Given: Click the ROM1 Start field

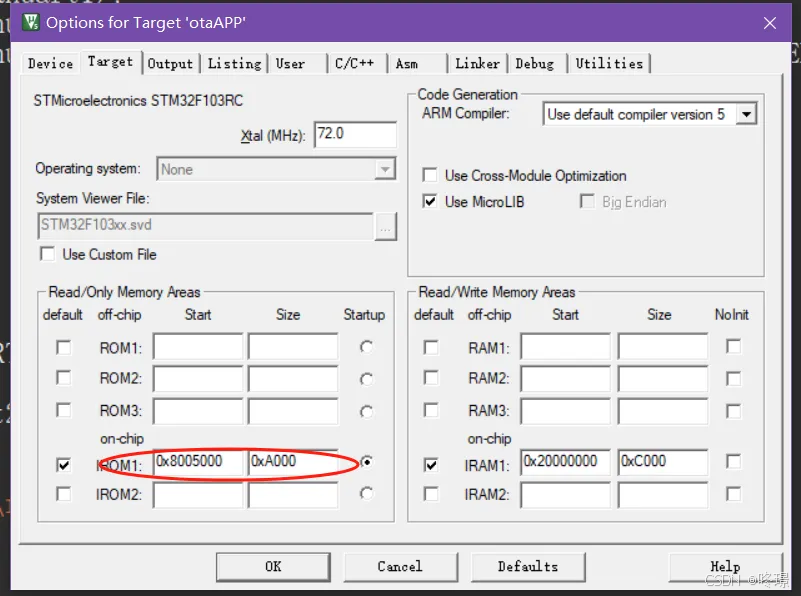Looking at the screenshot, I should [198, 347].
